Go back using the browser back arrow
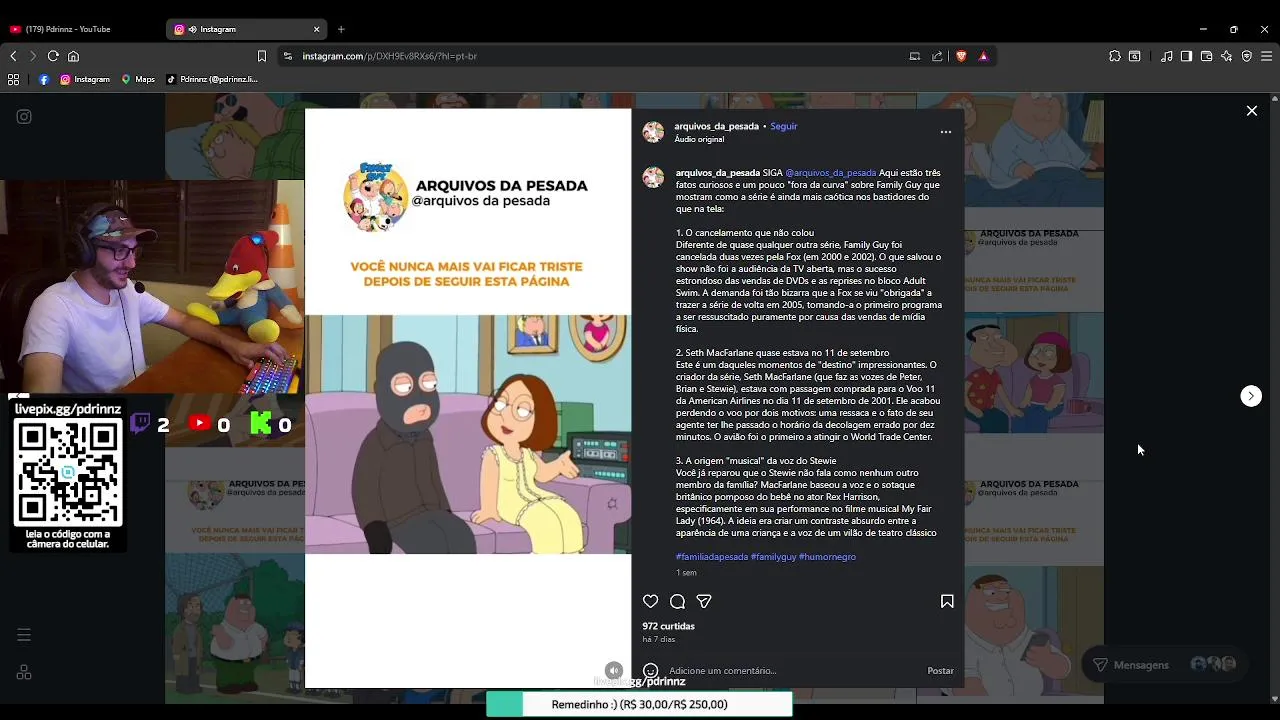This screenshot has width=1280, height=720. pyautogui.click(x=13, y=56)
